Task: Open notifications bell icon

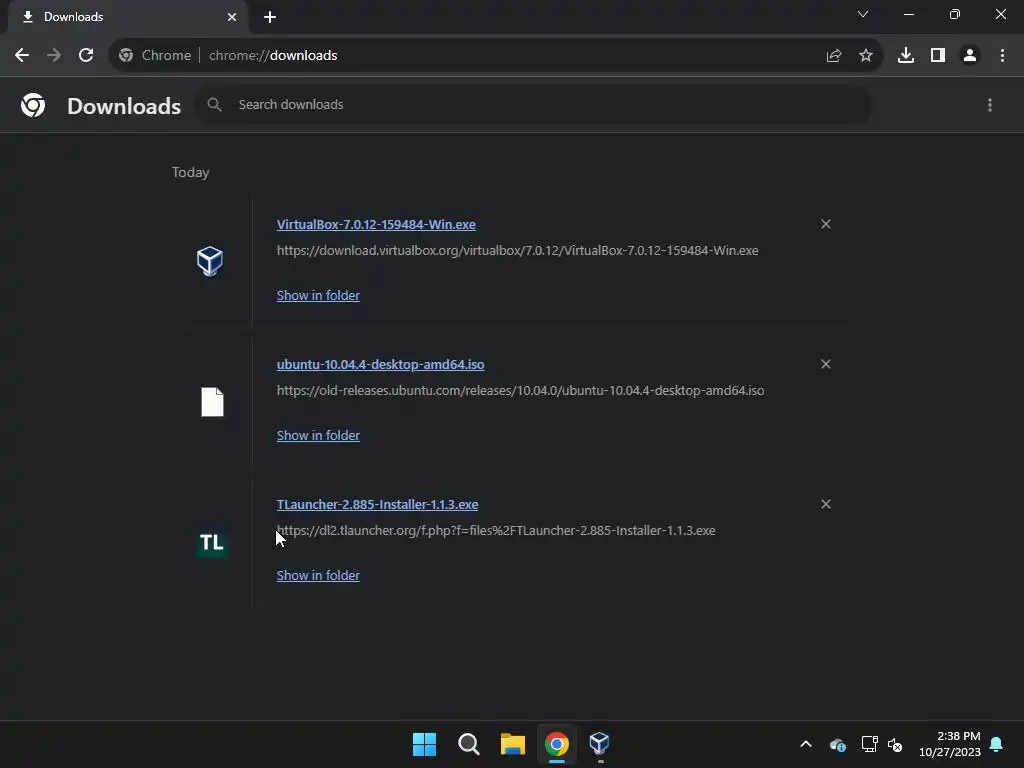Action: (x=997, y=744)
